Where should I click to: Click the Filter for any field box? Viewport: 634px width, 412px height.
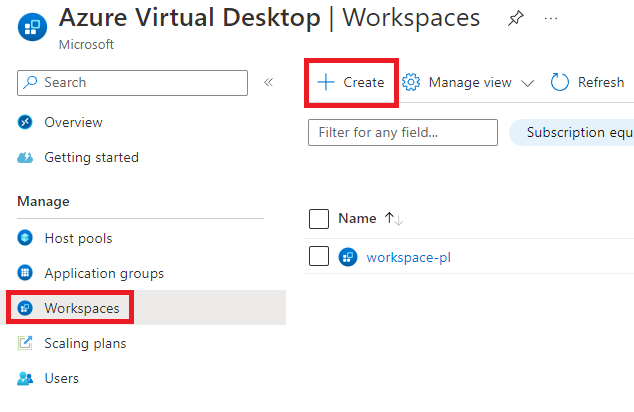pos(403,132)
